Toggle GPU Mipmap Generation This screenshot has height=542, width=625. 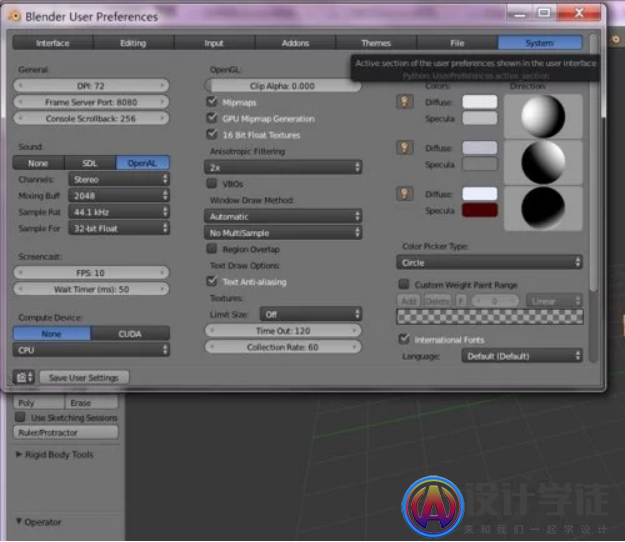(212, 118)
